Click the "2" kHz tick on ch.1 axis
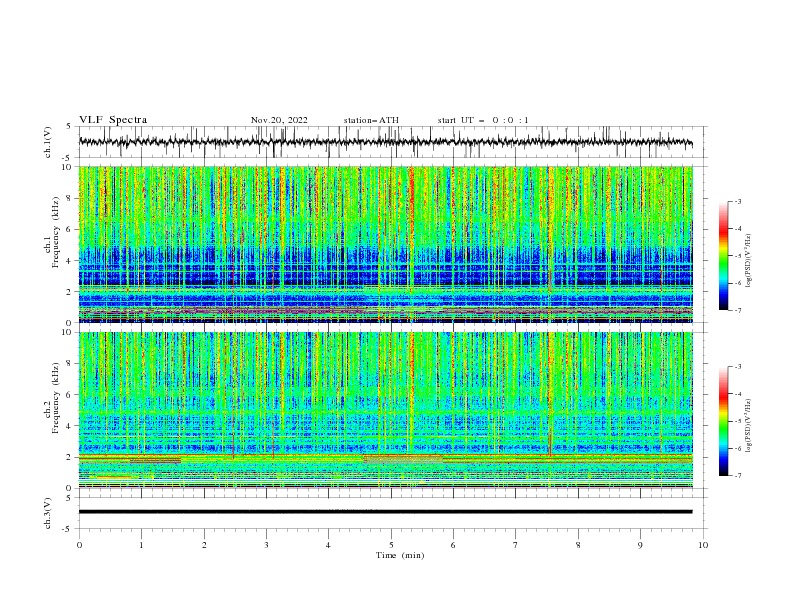This screenshot has width=792, height=612. click(70, 292)
